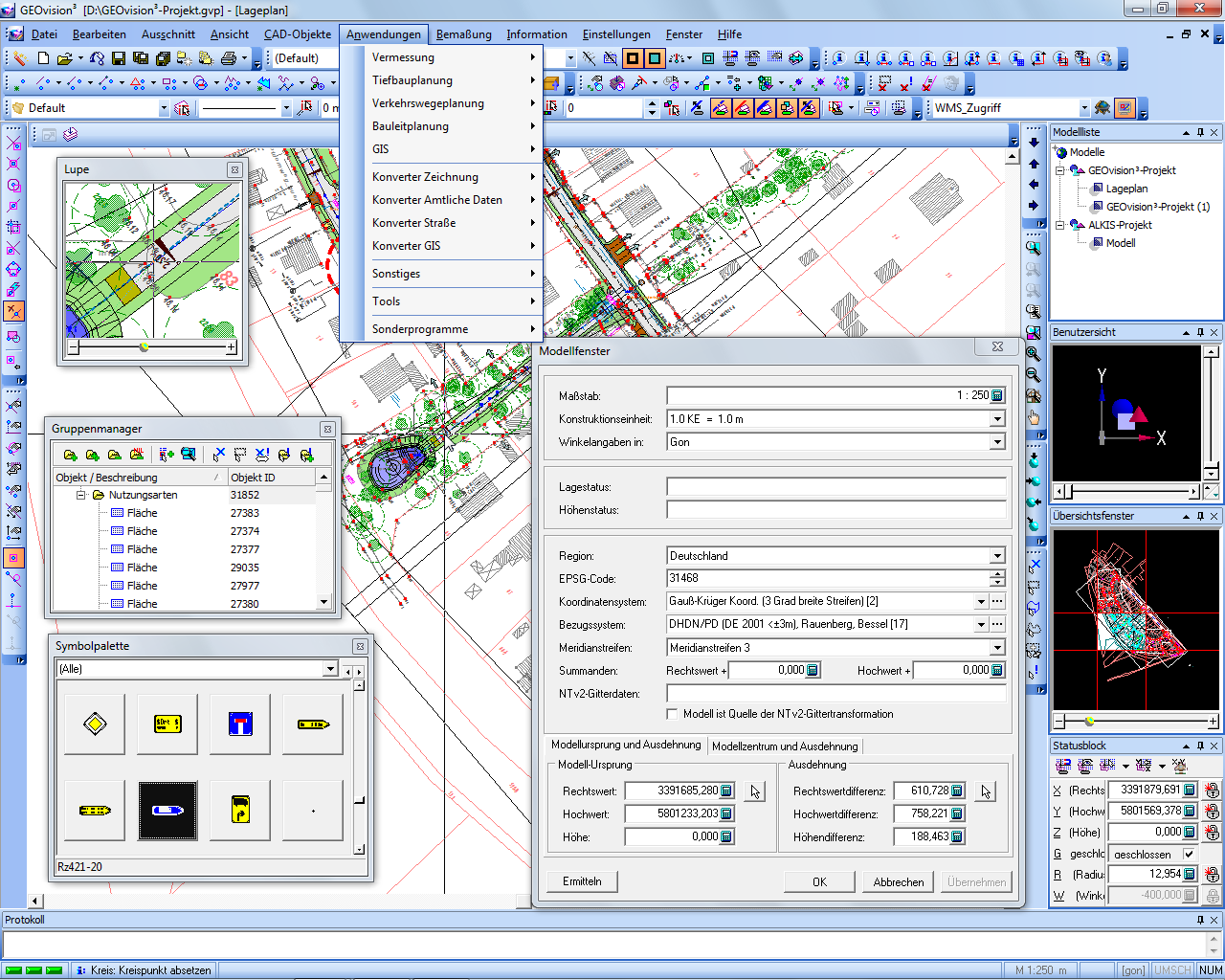1225x980 pixels.
Task: Pin the Modellliste panel
Action: [1200, 133]
